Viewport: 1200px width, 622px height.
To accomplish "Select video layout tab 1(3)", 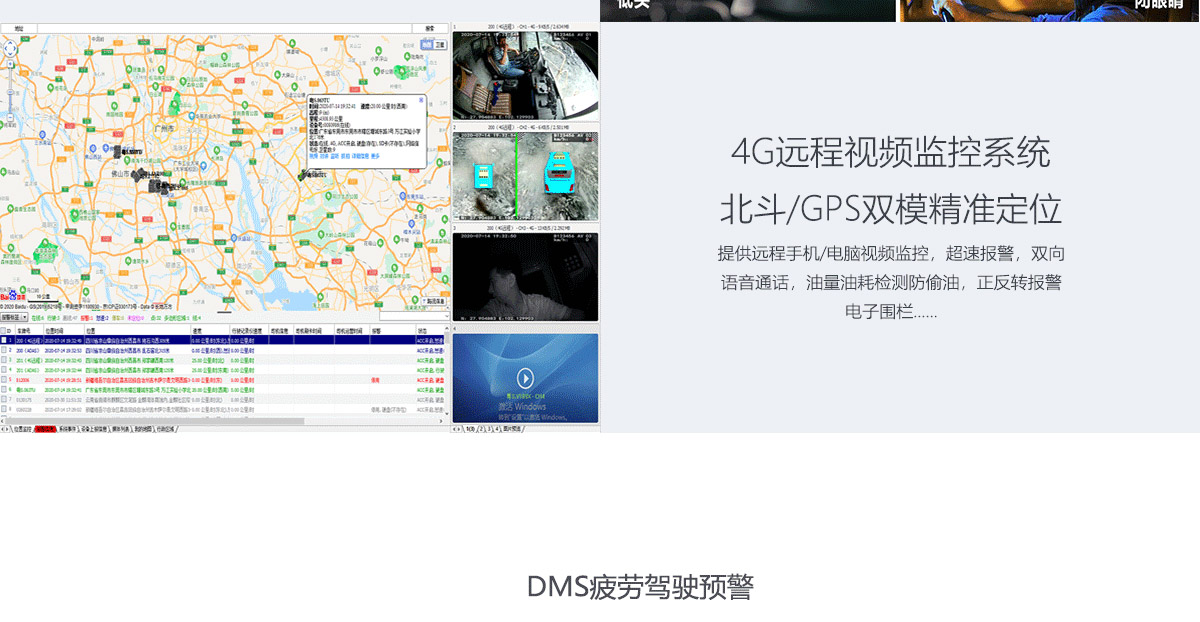I will [471, 429].
